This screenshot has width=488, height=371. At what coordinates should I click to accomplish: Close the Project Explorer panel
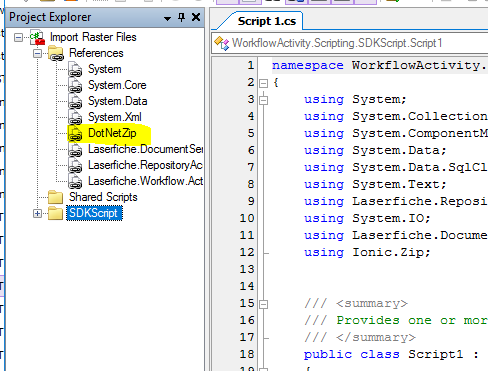coord(196,17)
